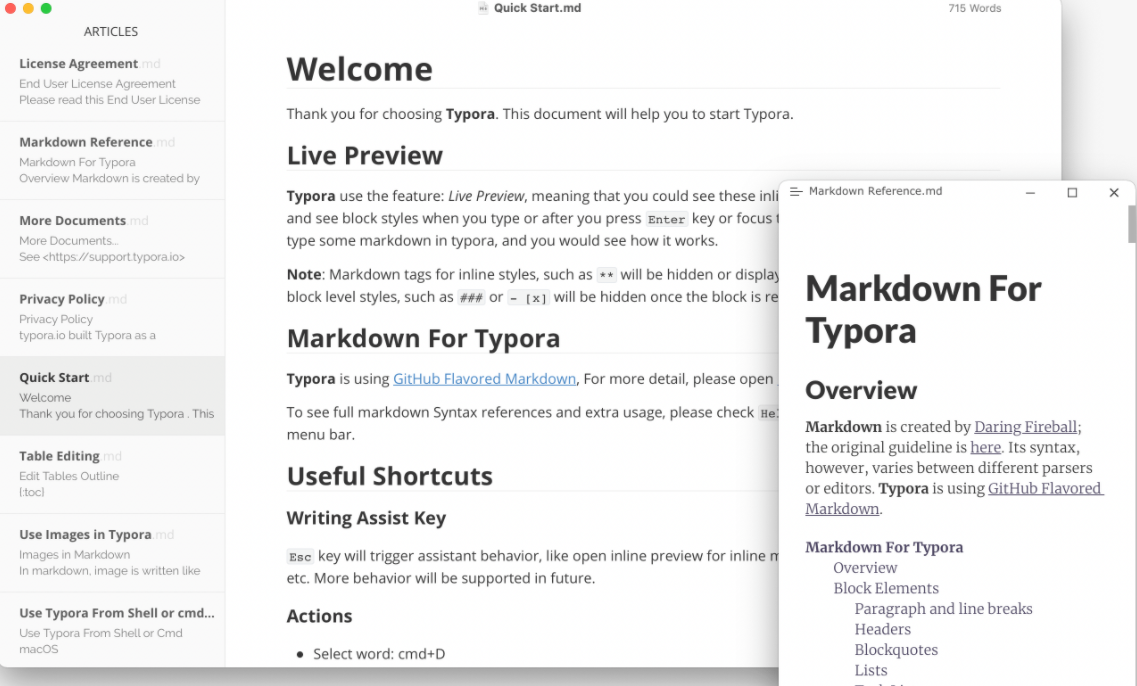Follow the GitHub Flavored Markdown link in Quick Start
Image resolution: width=1137 pixels, height=686 pixels.
tap(484, 379)
